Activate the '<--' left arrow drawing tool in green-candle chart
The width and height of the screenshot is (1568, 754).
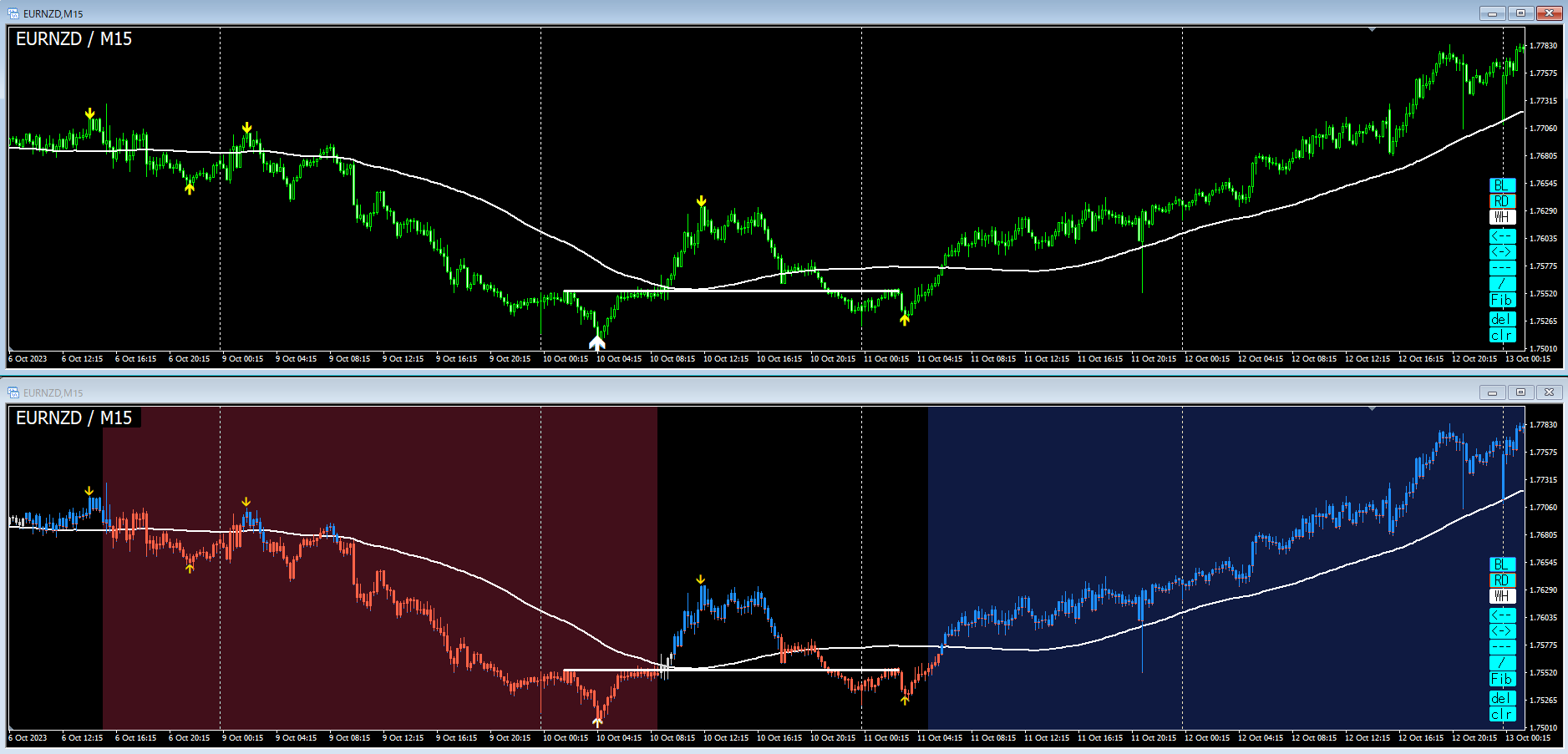[1502, 236]
